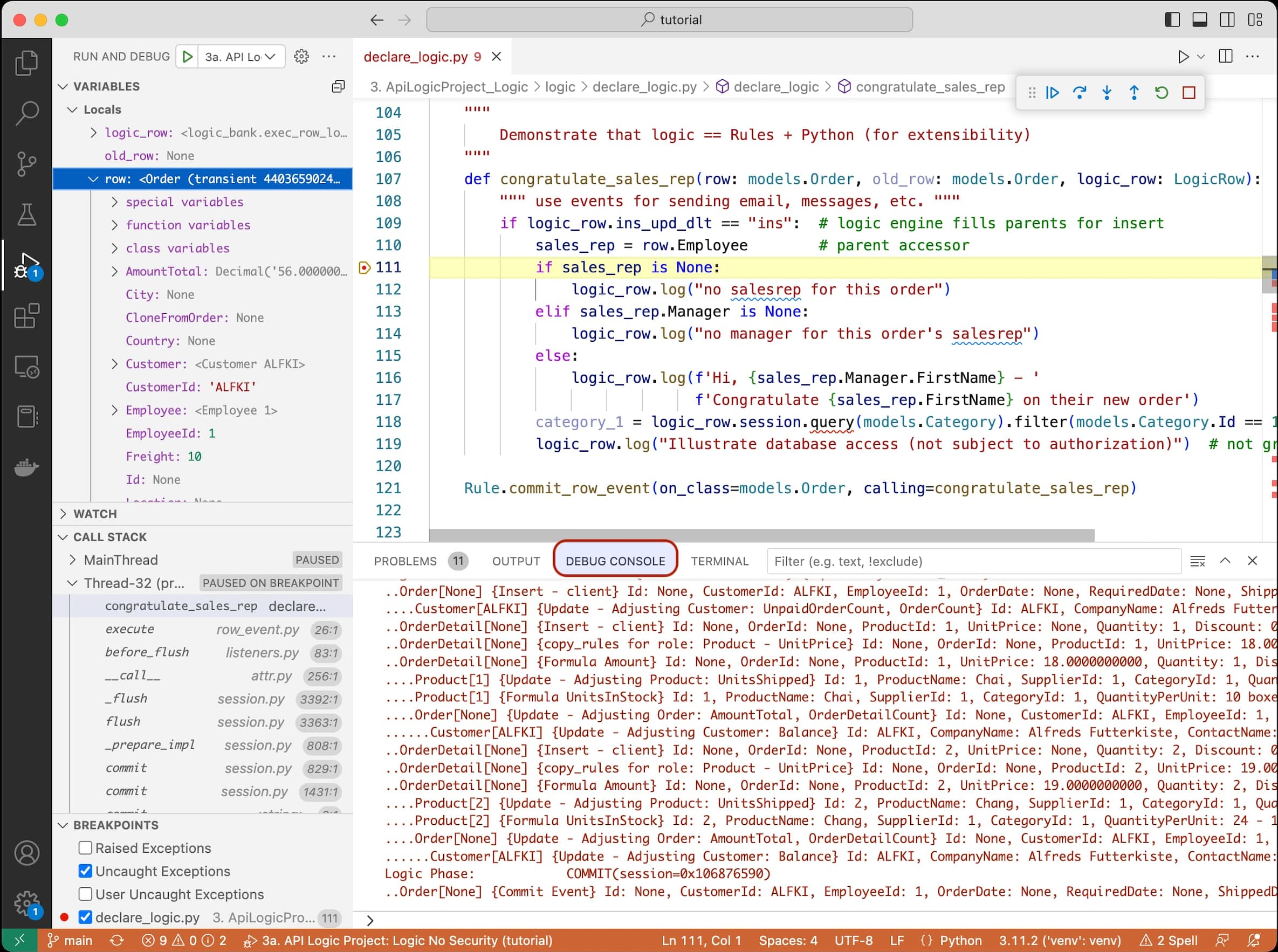
Task: Click Continue in debug toolbar
Action: (1052, 93)
